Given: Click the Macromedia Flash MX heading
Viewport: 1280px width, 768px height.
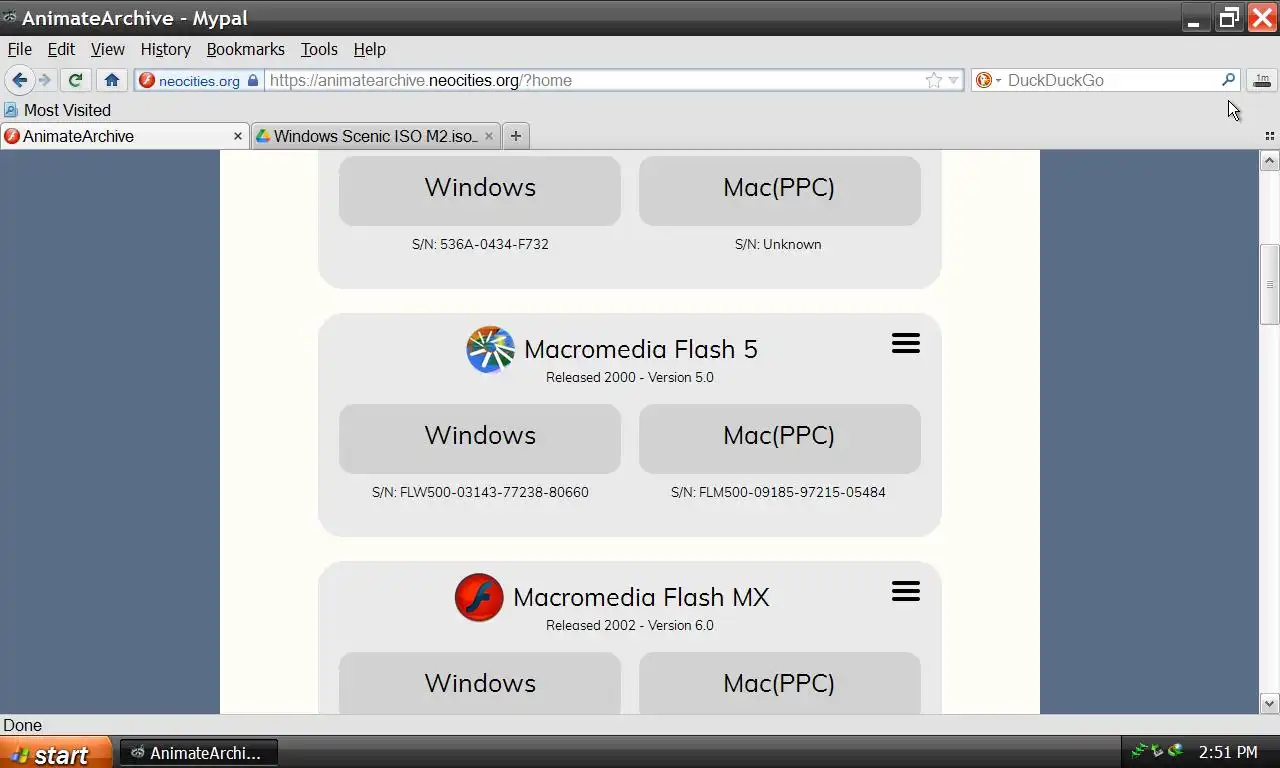Looking at the screenshot, I should click(641, 597).
